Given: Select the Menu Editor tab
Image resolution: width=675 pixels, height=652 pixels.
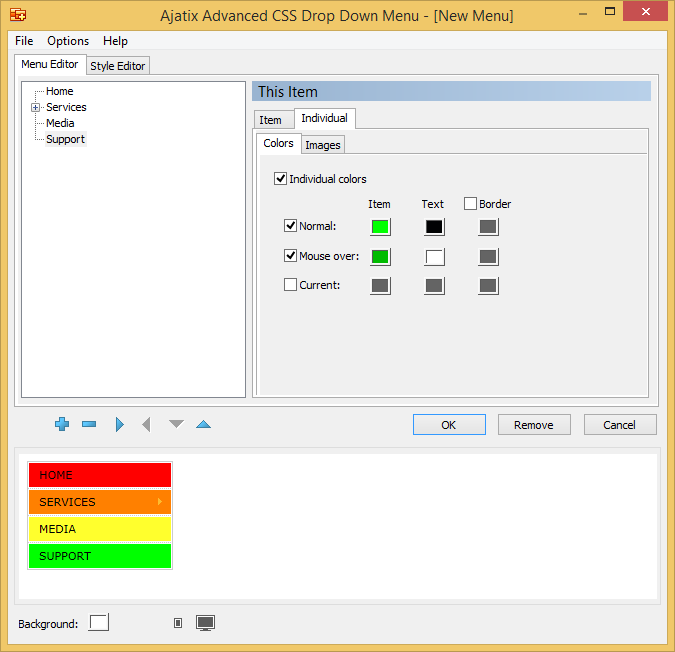Looking at the screenshot, I should tap(50, 64).
